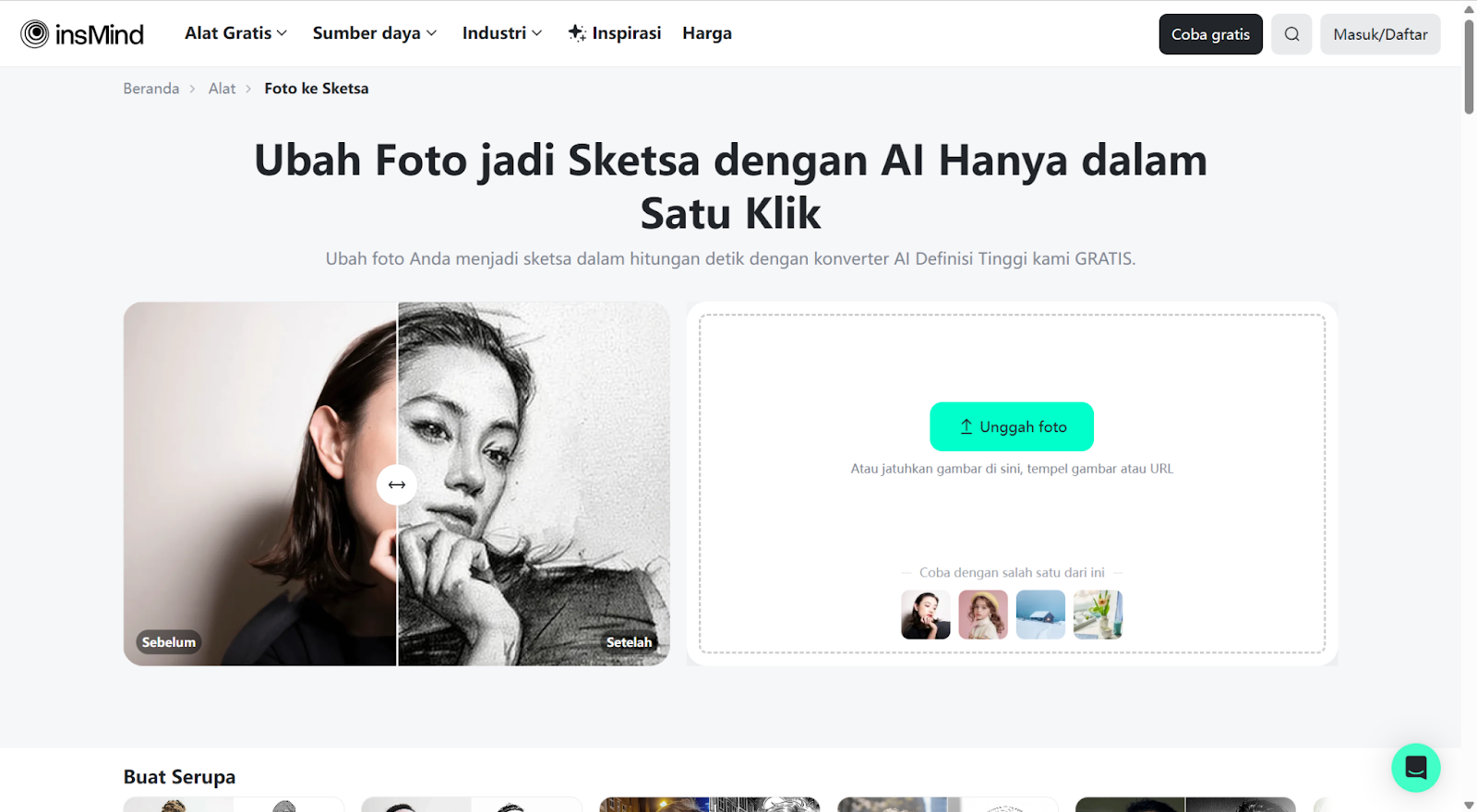Click the Unggah foto upload button
The image size is (1477, 812).
pos(1012,426)
